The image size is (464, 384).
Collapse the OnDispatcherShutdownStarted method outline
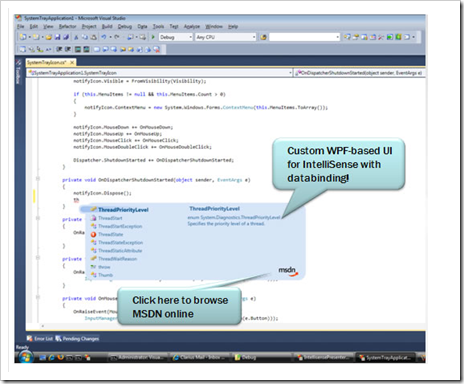coord(38,179)
